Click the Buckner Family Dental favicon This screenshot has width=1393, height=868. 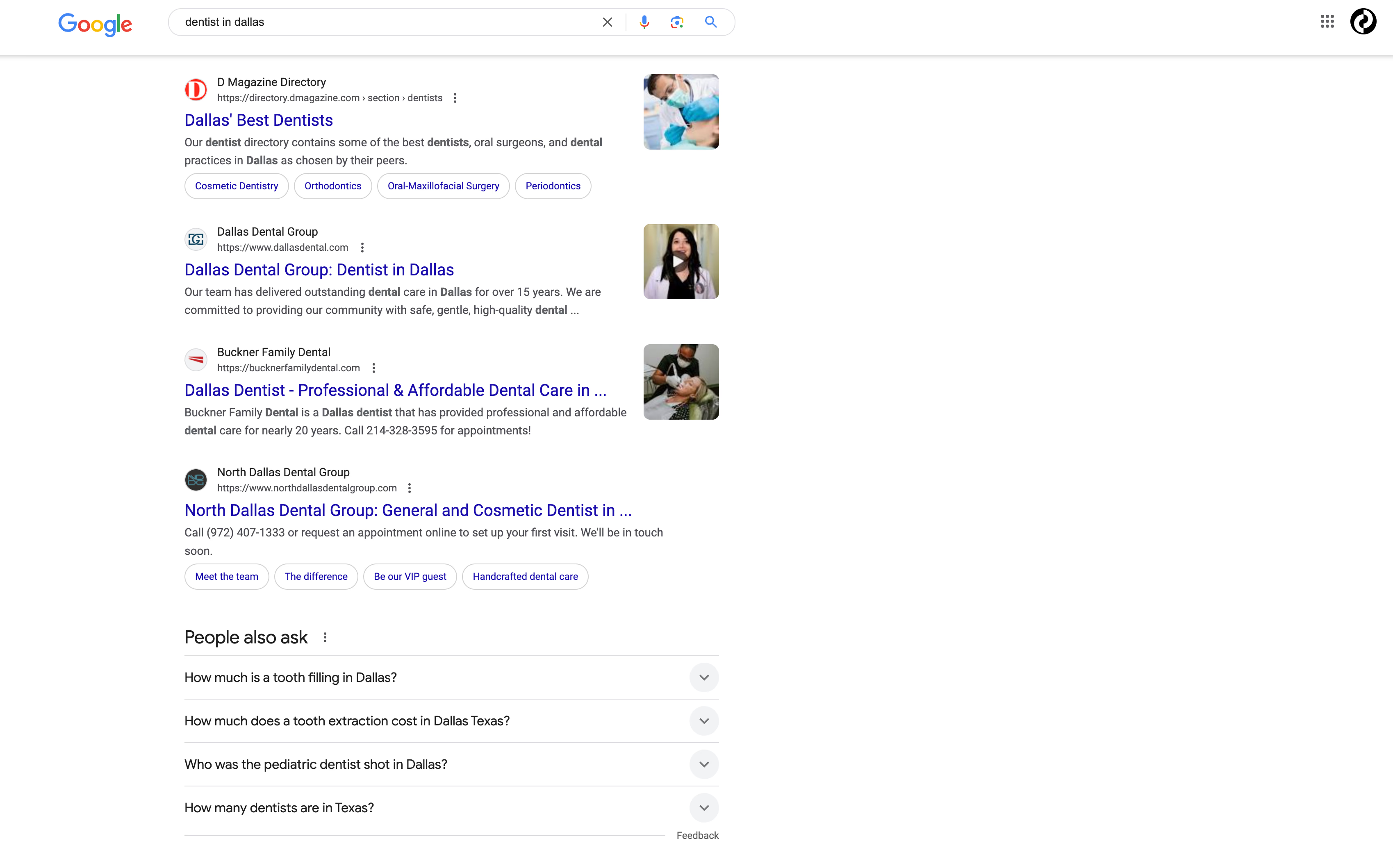pyautogui.click(x=196, y=360)
